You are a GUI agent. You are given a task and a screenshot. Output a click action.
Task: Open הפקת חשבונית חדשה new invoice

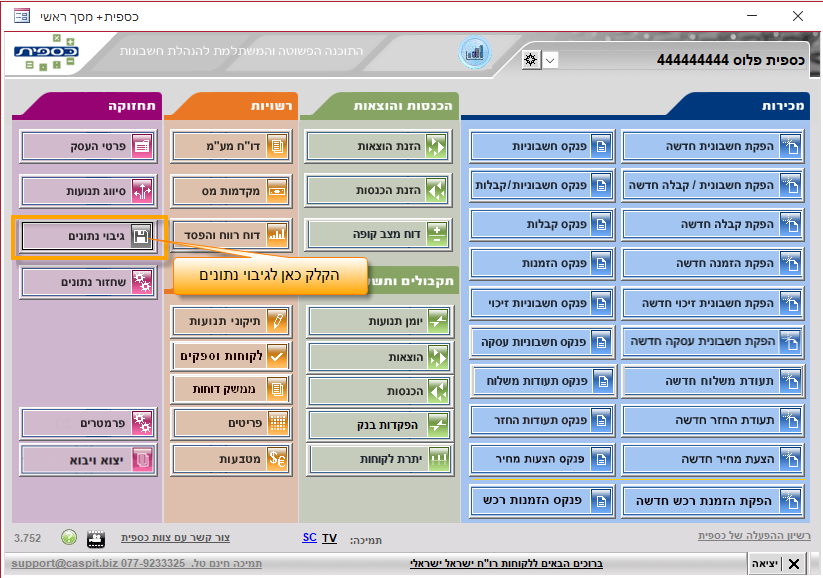click(713, 146)
